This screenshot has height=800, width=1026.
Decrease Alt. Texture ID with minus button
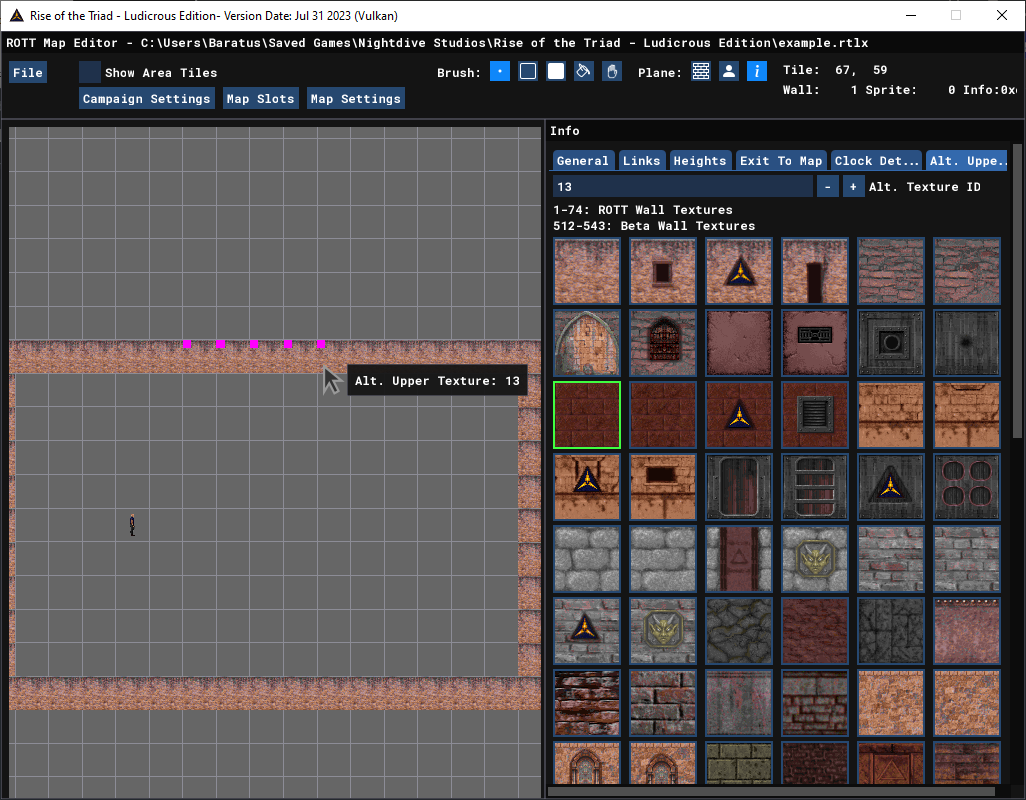(827, 187)
